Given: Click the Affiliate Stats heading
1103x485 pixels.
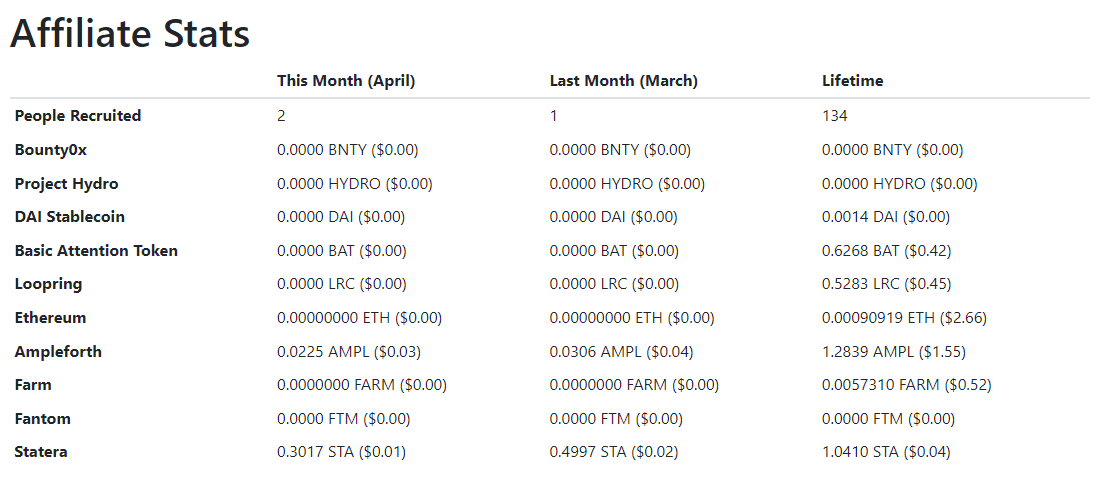Looking at the screenshot, I should tap(130, 33).
